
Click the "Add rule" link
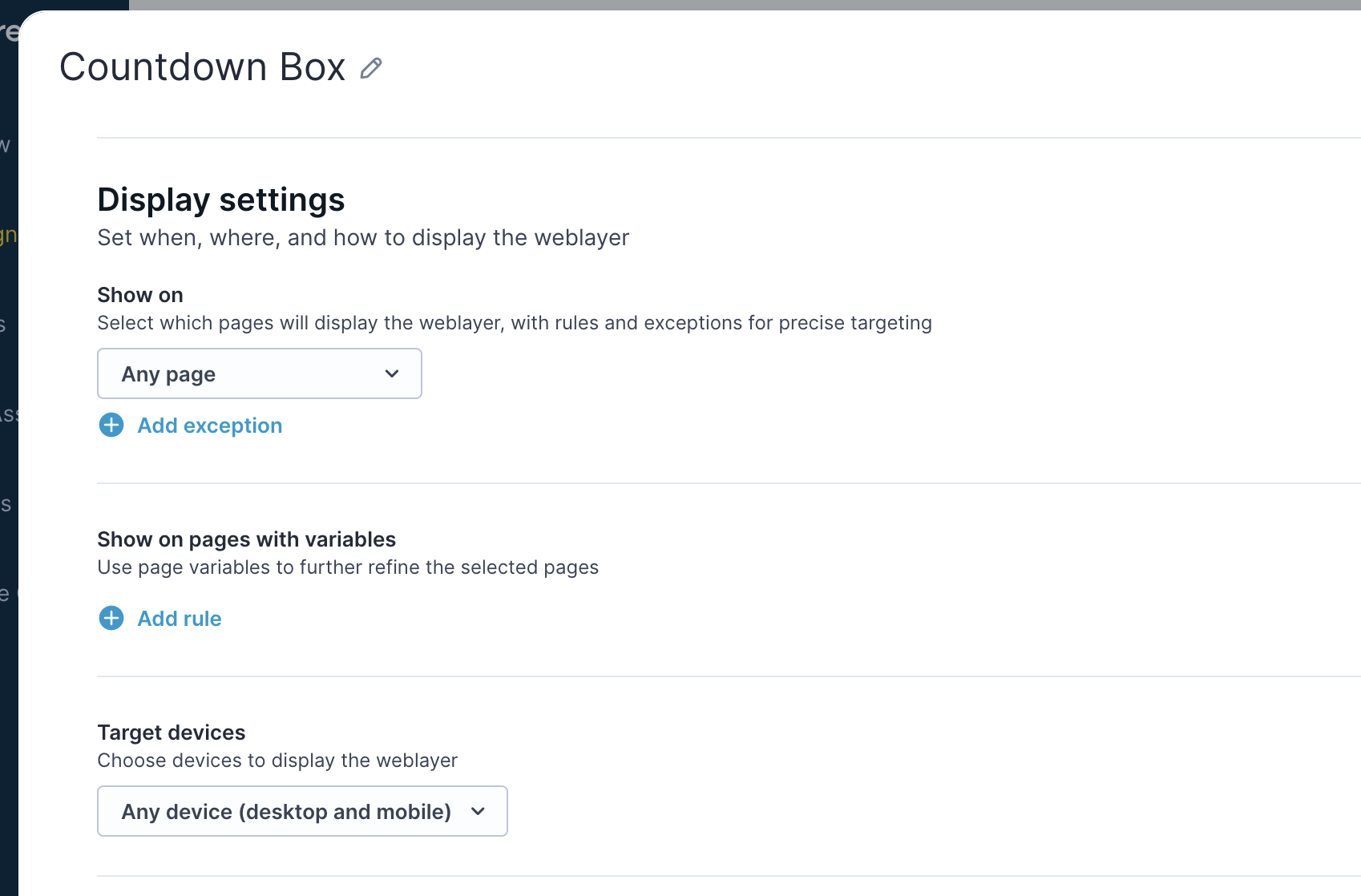coord(179,618)
